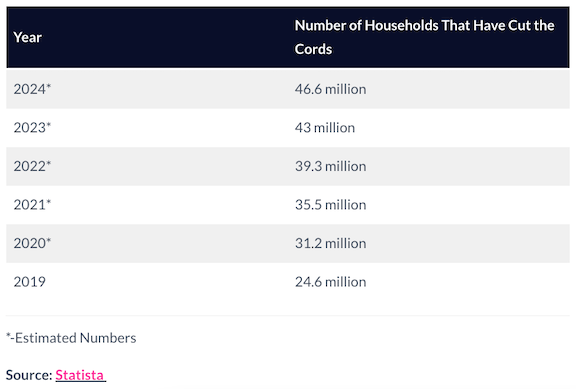Click the 2023* year cell

32,127
